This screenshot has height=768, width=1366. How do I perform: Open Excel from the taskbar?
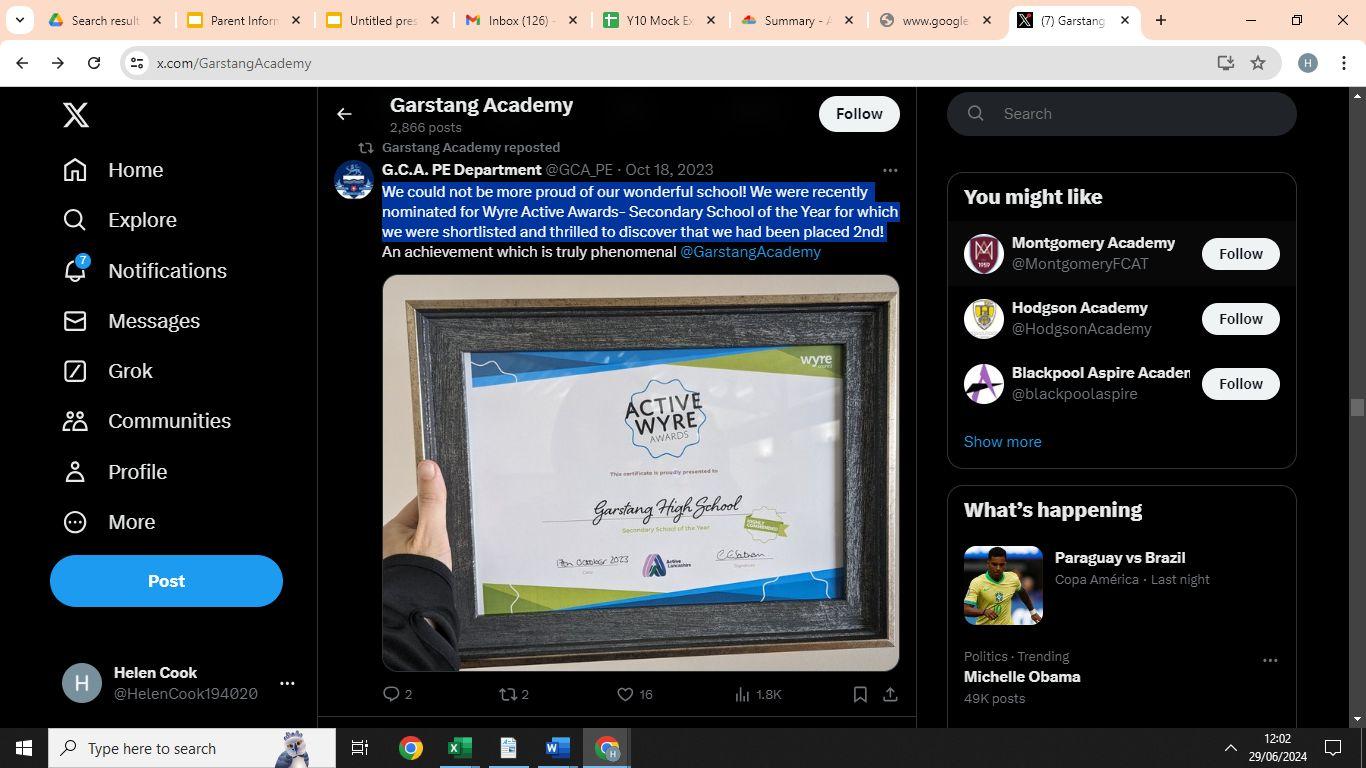(459, 748)
